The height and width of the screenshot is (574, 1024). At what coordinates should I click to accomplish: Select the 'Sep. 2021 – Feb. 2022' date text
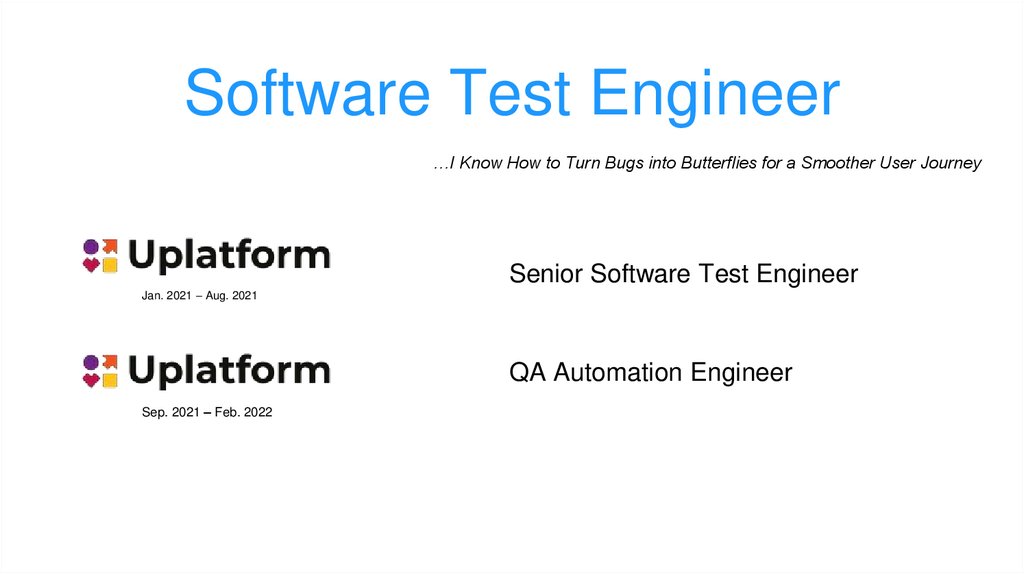point(207,411)
